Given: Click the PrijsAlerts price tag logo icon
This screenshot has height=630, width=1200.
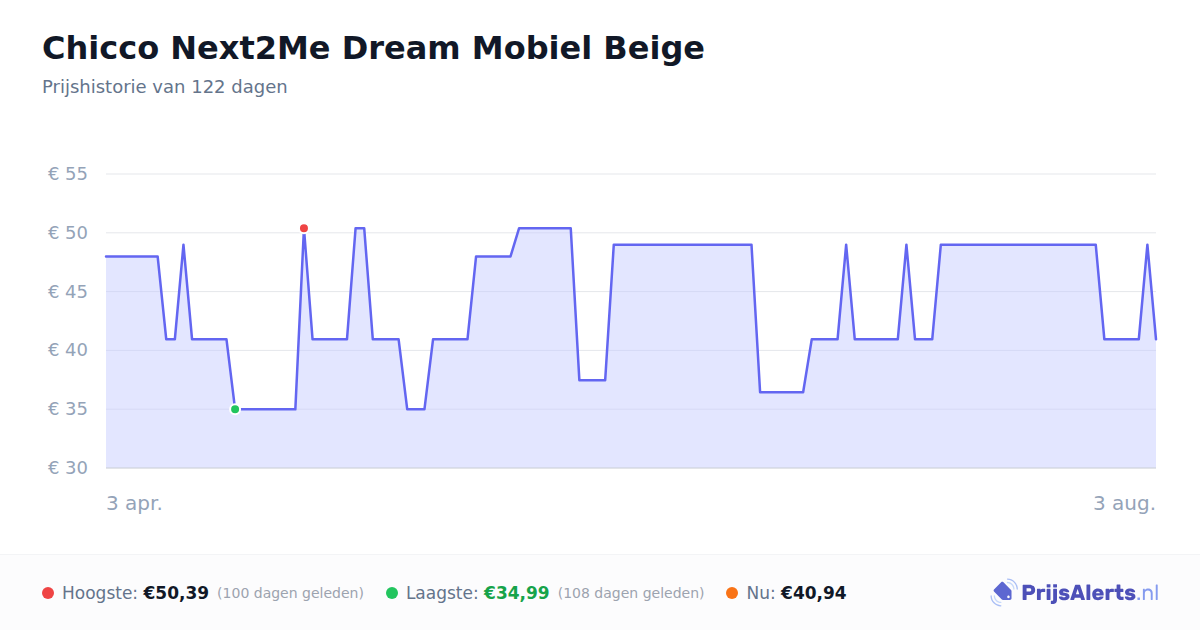Looking at the screenshot, I should (x=1003, y=593).
